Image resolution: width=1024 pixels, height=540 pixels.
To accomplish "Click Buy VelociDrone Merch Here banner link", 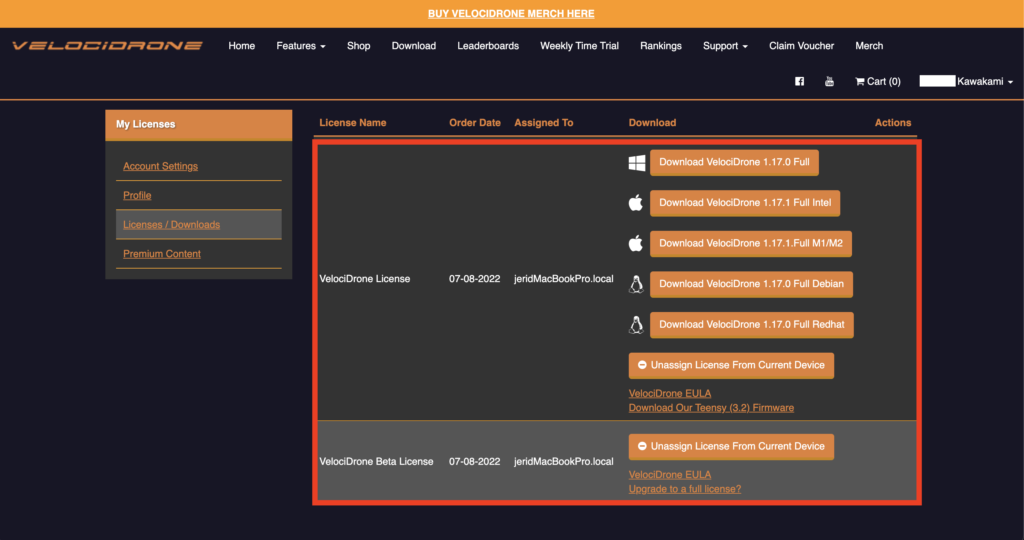I will [x=511, y=14].
